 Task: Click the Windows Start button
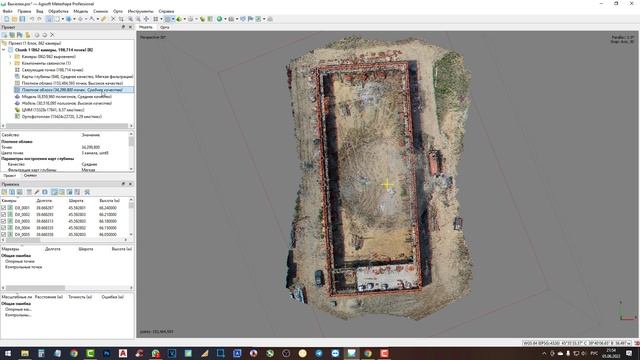pos(8,353)
